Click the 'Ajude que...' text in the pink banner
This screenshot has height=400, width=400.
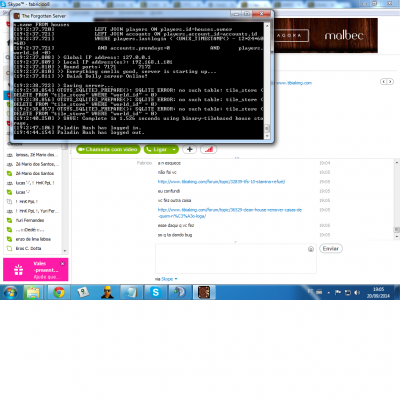[x=47, y=277]
